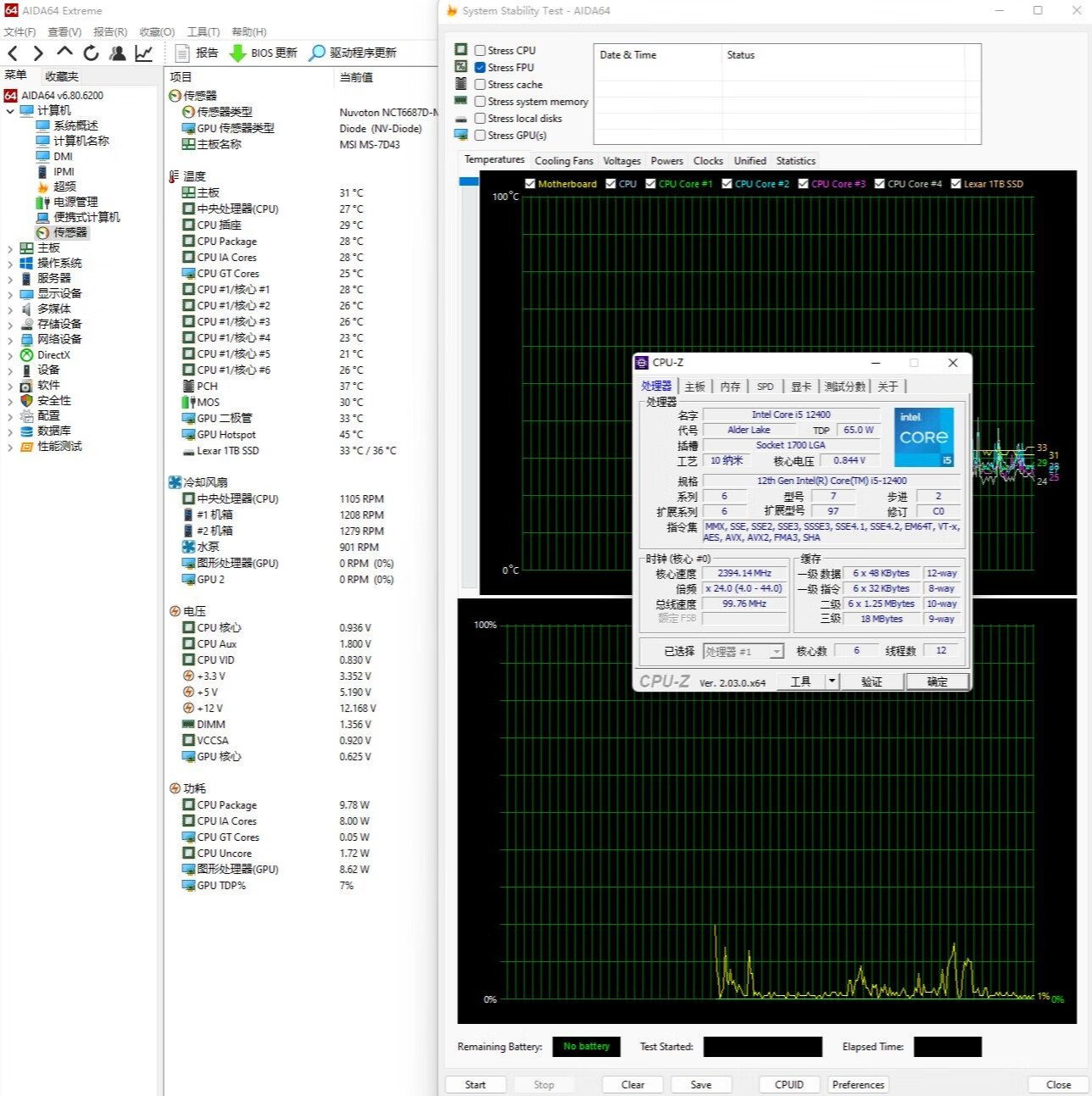
Task: Select 系统概述 in the tree
Action: click(x=67, y=125)
